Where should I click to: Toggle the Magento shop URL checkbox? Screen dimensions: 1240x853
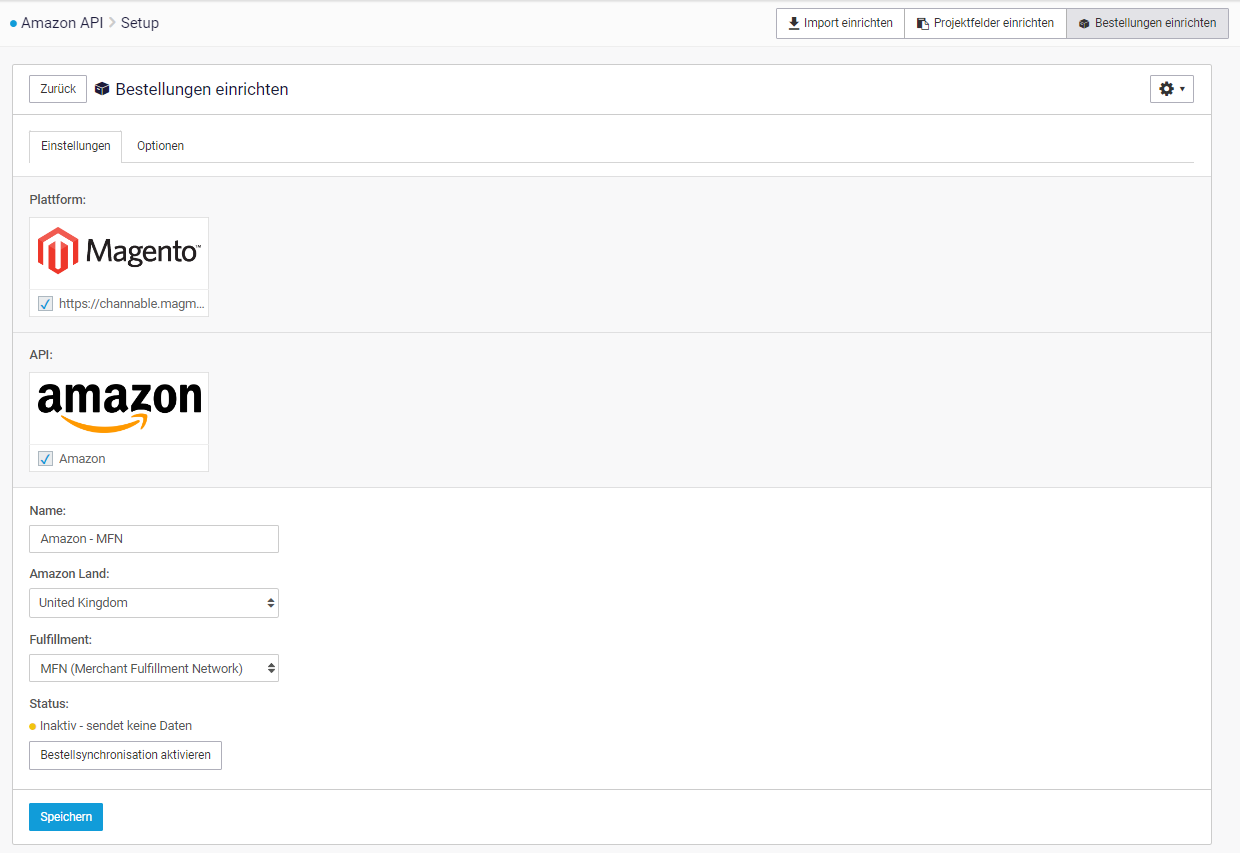[45, 303]
